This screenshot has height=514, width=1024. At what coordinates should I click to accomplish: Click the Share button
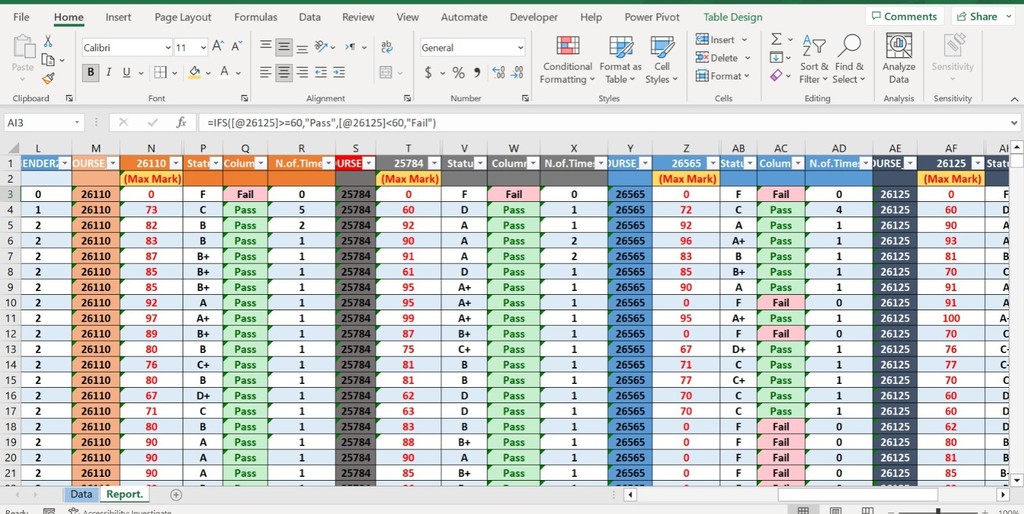pos(983,17)
